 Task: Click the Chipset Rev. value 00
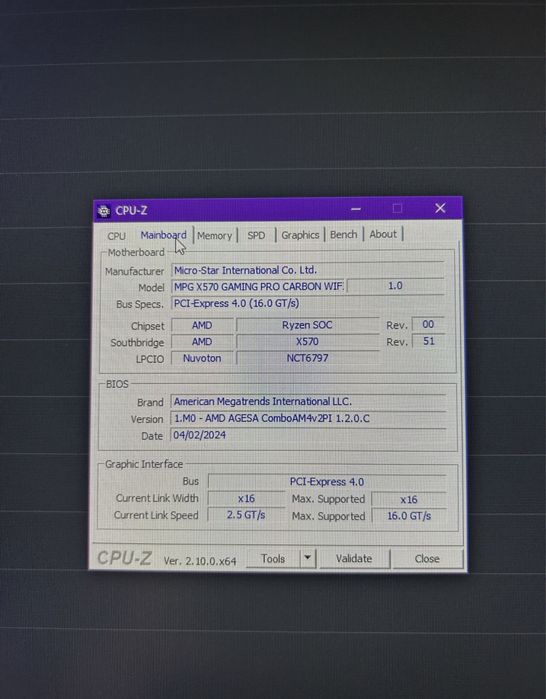click(x=428, y=324)
